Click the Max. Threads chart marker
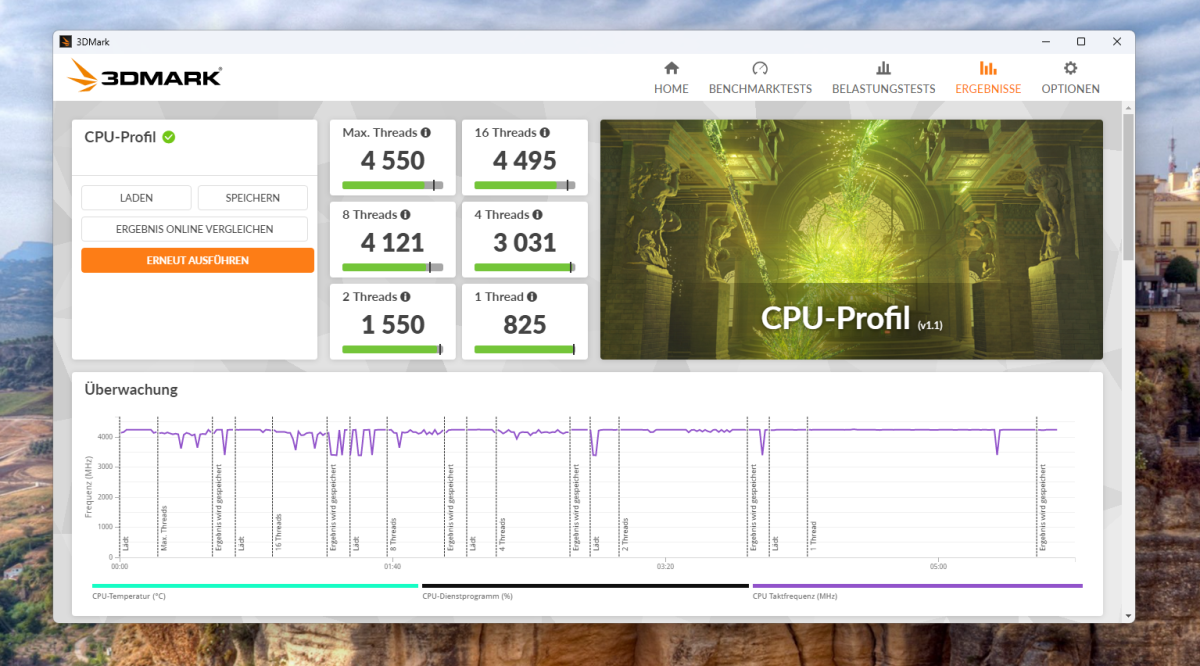The image size is (1200, 666). tap(164, 530)
